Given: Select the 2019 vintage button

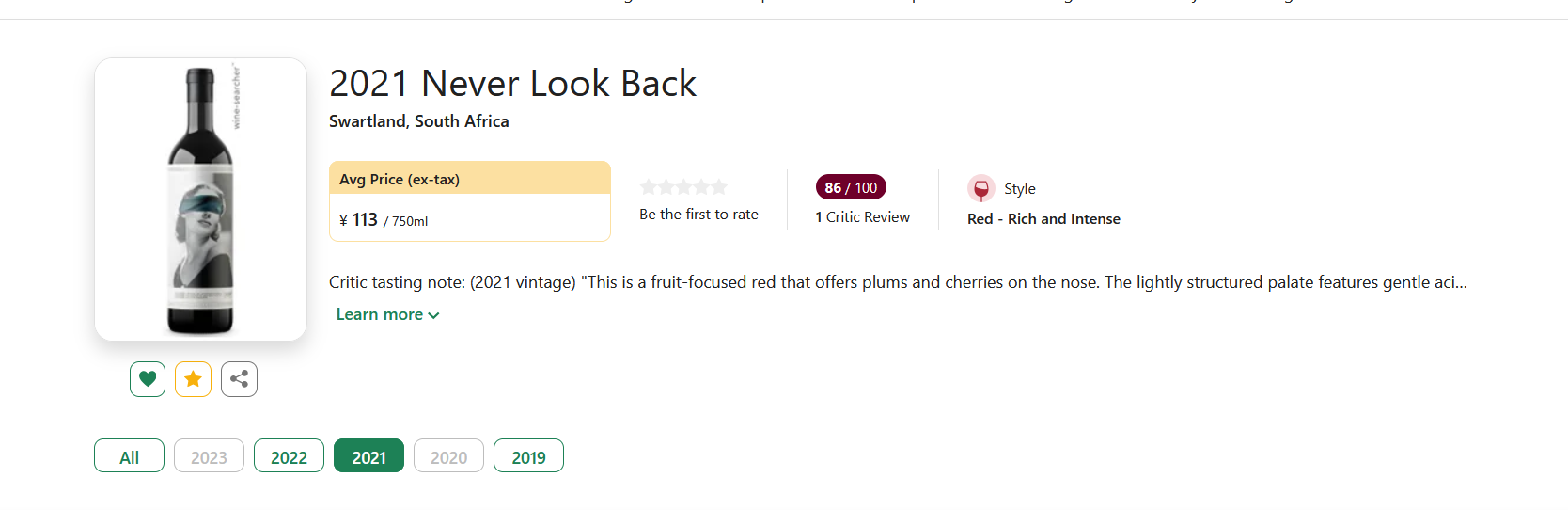Looking at the screenshot, I should click(528, 455).
